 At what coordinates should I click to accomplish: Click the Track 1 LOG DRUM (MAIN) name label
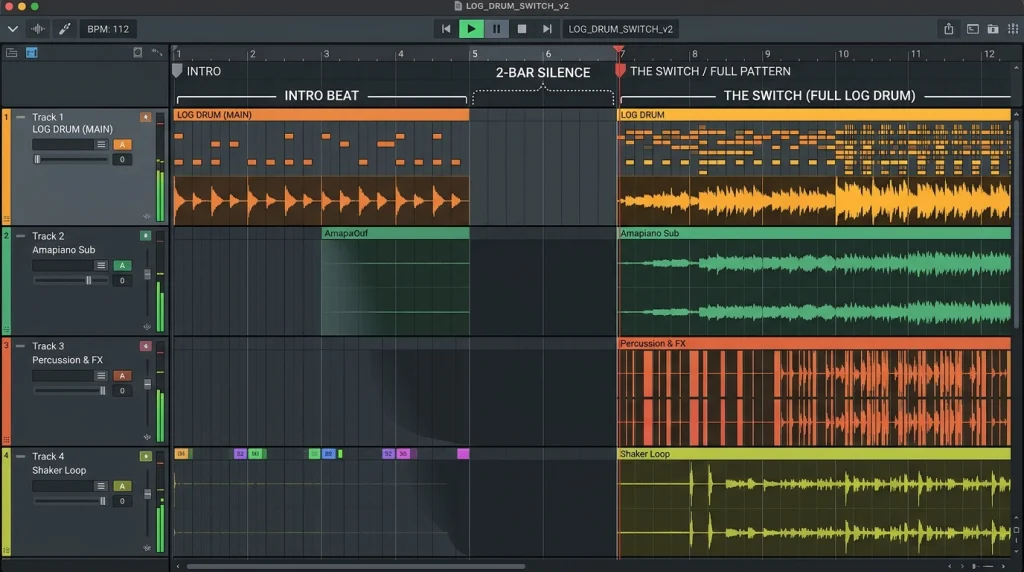(72, 129)
